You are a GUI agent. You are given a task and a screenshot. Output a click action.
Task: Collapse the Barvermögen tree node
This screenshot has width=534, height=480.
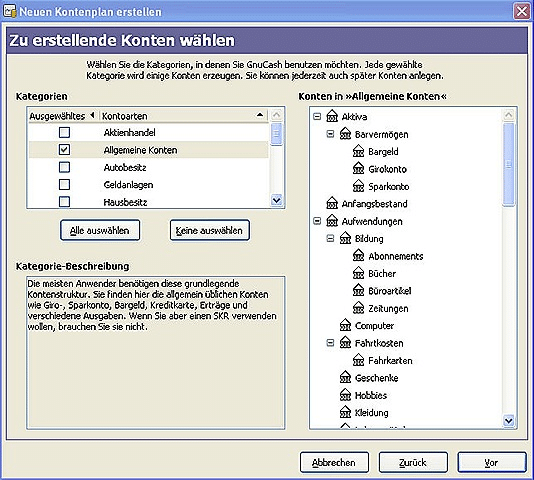click(x=330, y=134)
